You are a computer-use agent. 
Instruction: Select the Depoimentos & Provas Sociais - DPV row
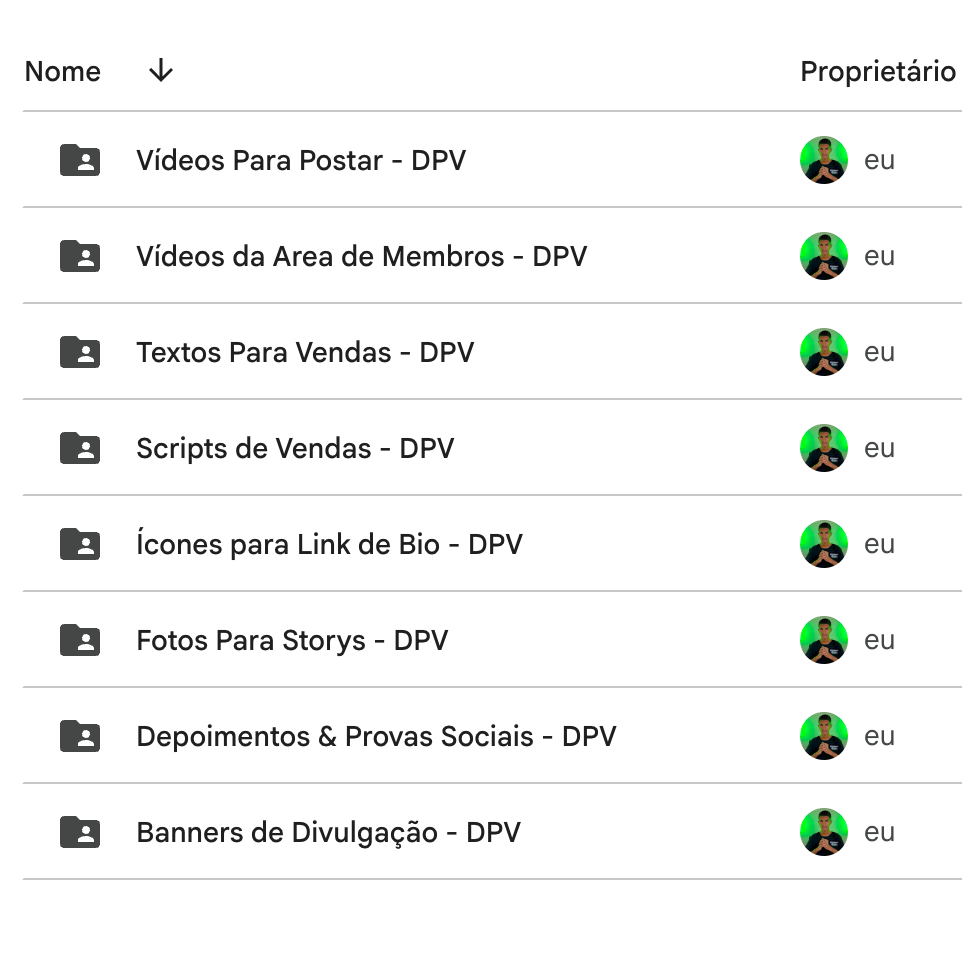tap(375, 736)
